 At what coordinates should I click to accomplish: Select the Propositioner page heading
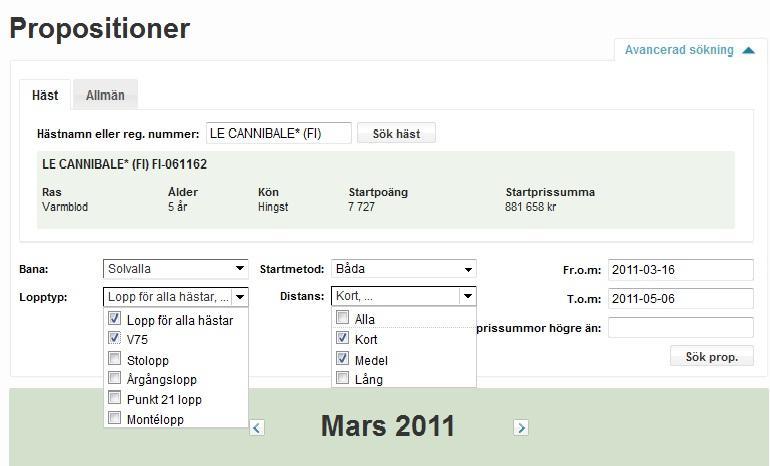point(100,28)
